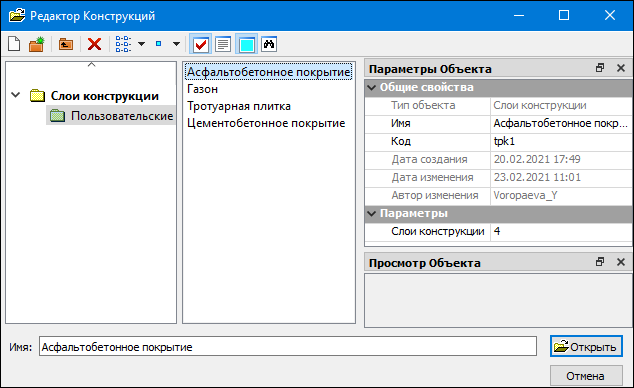Click the list view mode icon

(x=123, y=44)
